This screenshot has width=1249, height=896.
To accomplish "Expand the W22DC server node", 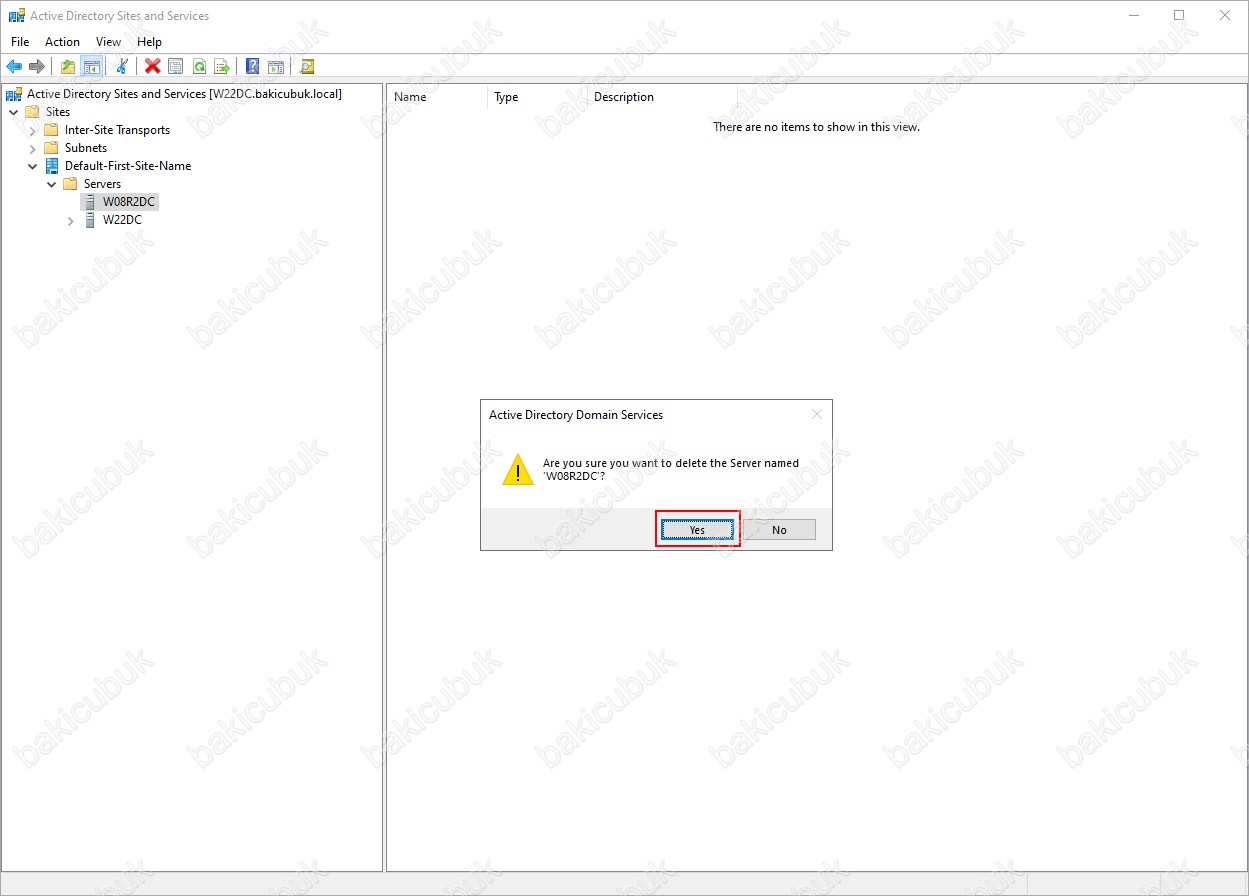I will 71,220.
